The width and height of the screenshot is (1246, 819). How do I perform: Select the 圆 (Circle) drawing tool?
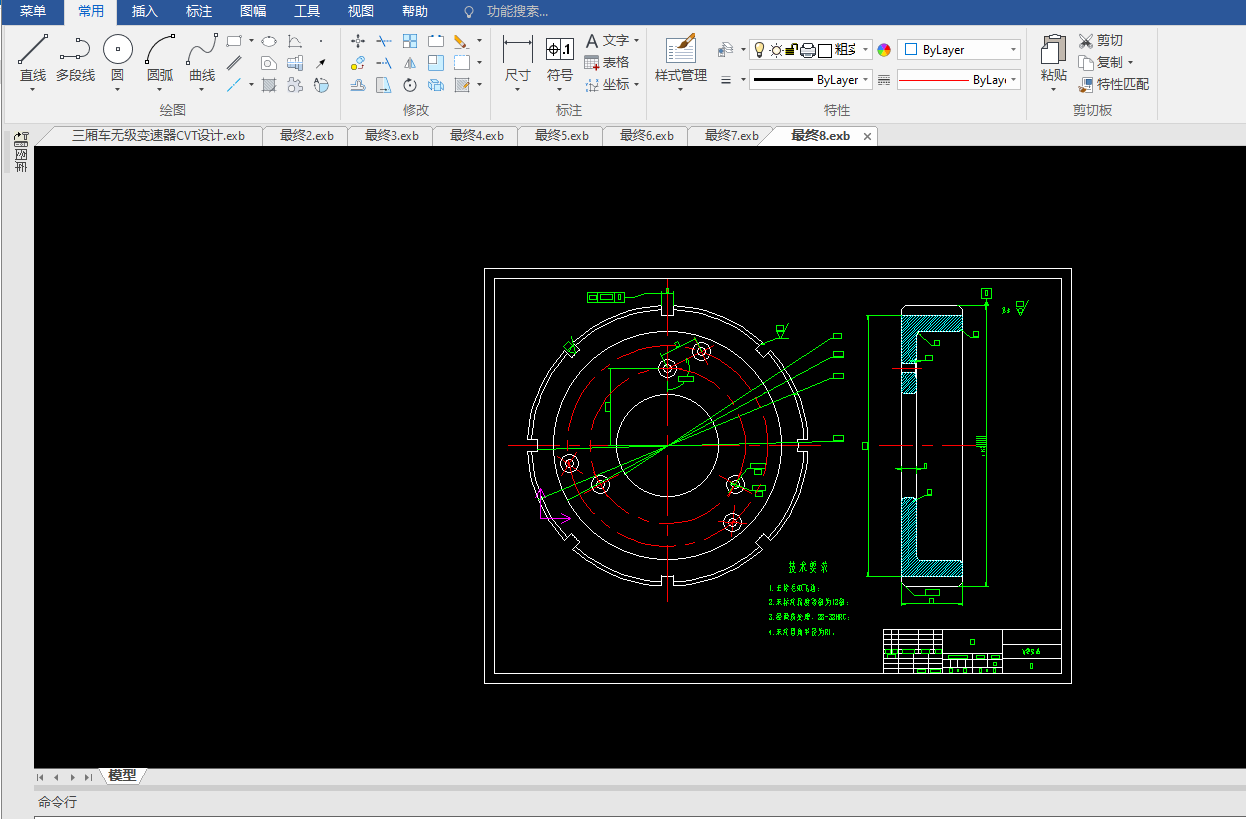click(x=118, y=50)
